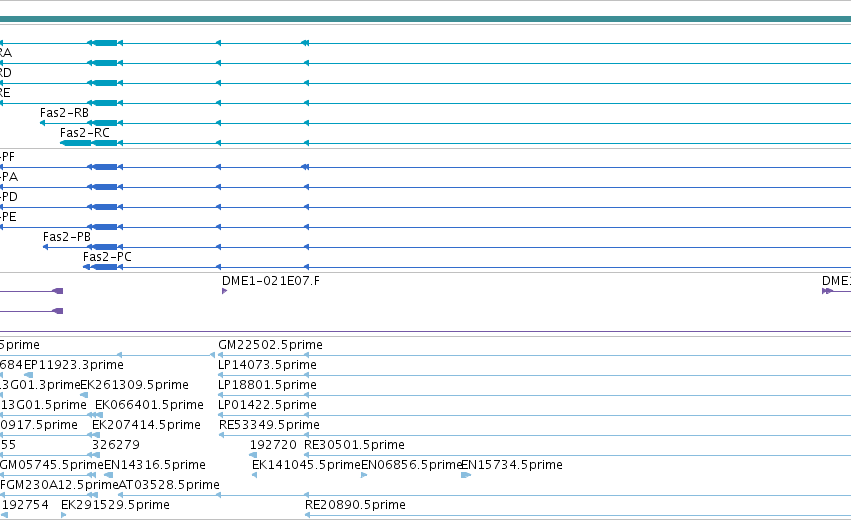Select the EN15734.5prime EST label
851x520 pixels.
512,465
